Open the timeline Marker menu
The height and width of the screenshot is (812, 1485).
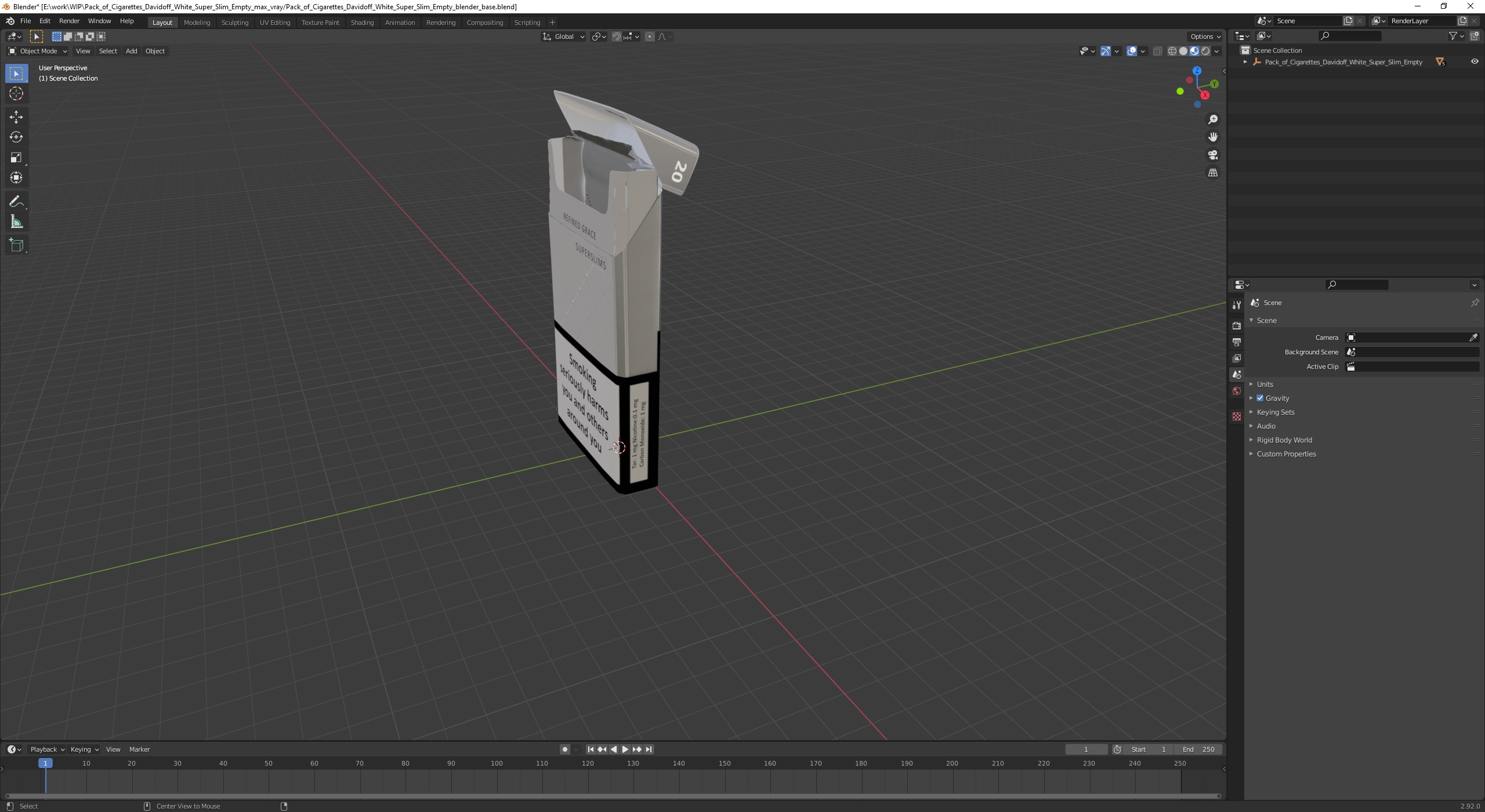tap(139, 749)
